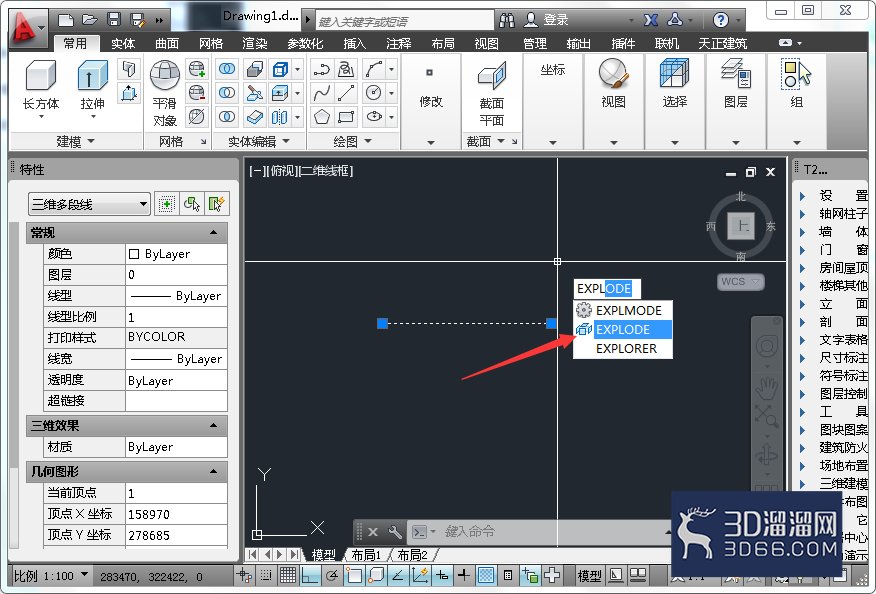This screenshot has height=594, width=876.
Task: Collapse the 常规 properties section
Action: coord(213,232)
